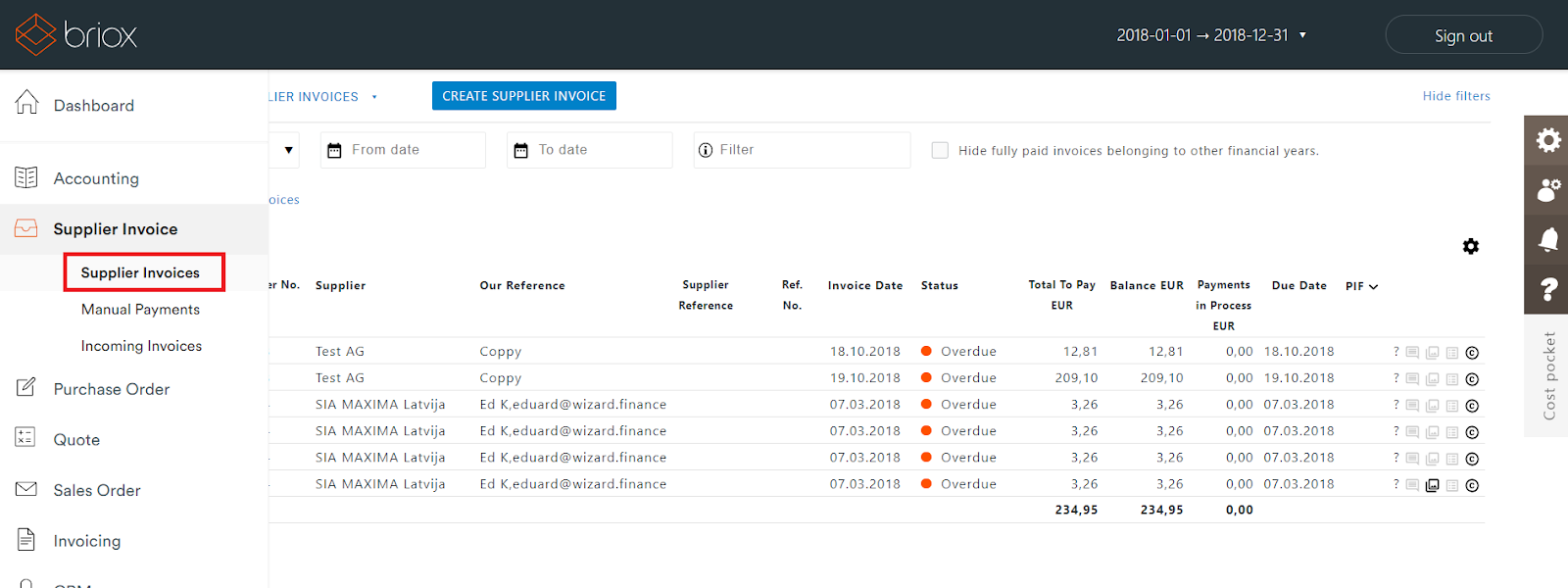1568x588 pixels.
Task: Open table column settings gear
Action: pyautogui.click(x=1471, y=246)
